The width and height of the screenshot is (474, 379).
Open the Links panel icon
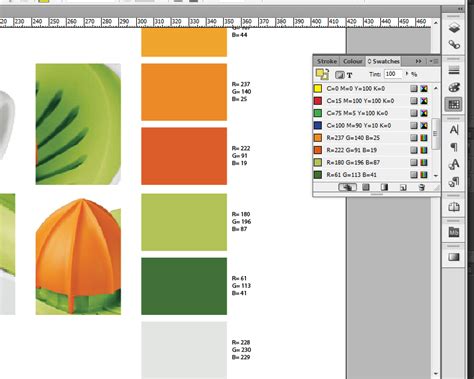pyautogui.click(x=454, y=45)
